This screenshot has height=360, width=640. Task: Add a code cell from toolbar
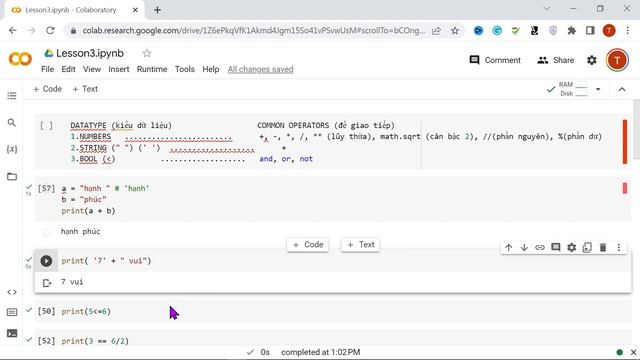47,89
